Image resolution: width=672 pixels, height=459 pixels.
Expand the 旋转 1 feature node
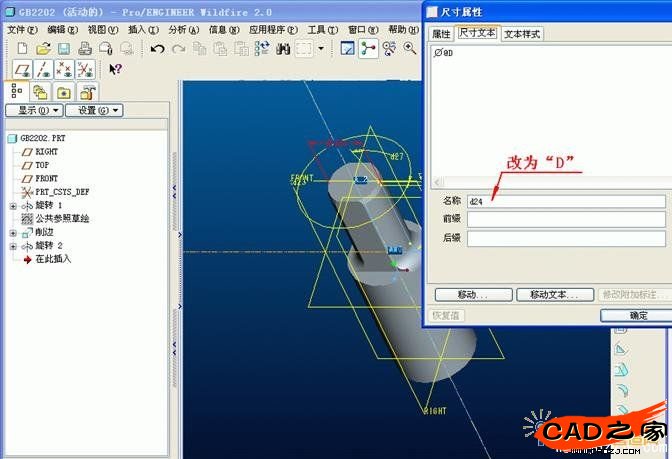pos(13,205)
